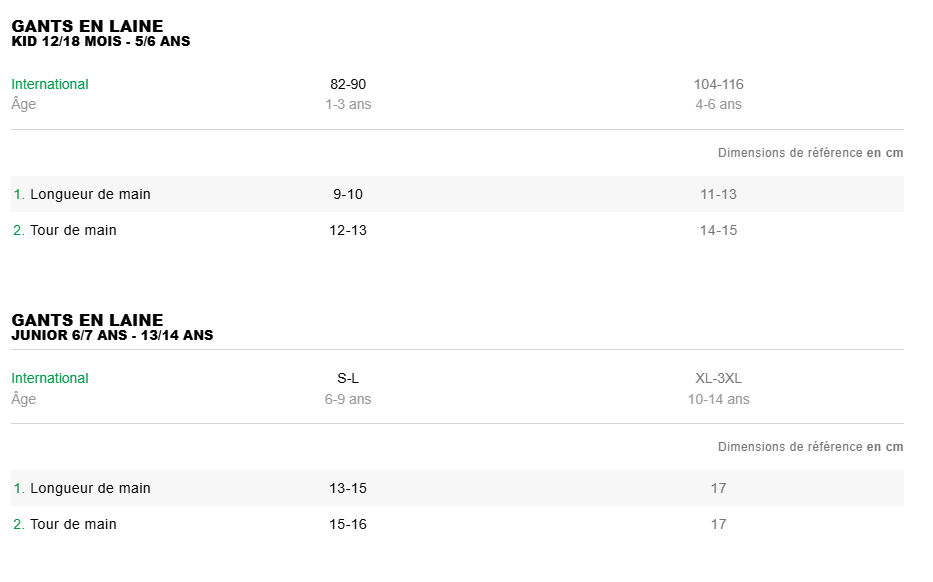Click the JUNIOR 6/7 ANS - 13/14 ANS subtitle
The width and height of the screenshot is (933, 582).
click(112, 336)
